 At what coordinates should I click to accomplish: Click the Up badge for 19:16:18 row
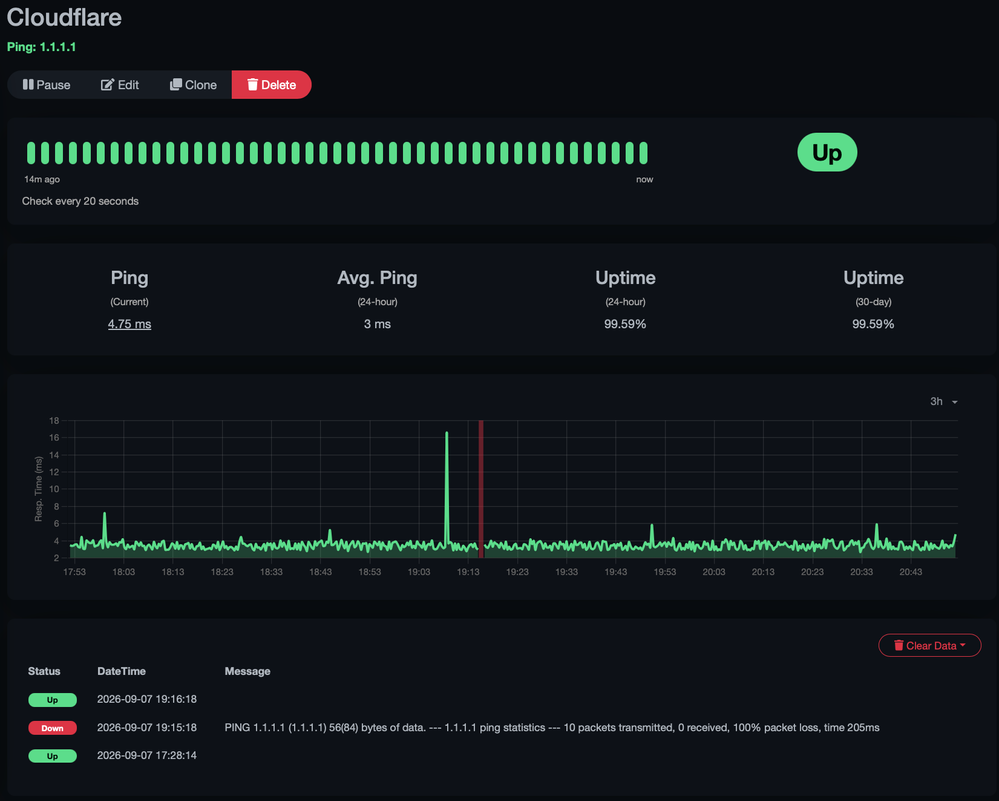coord(52,700)
